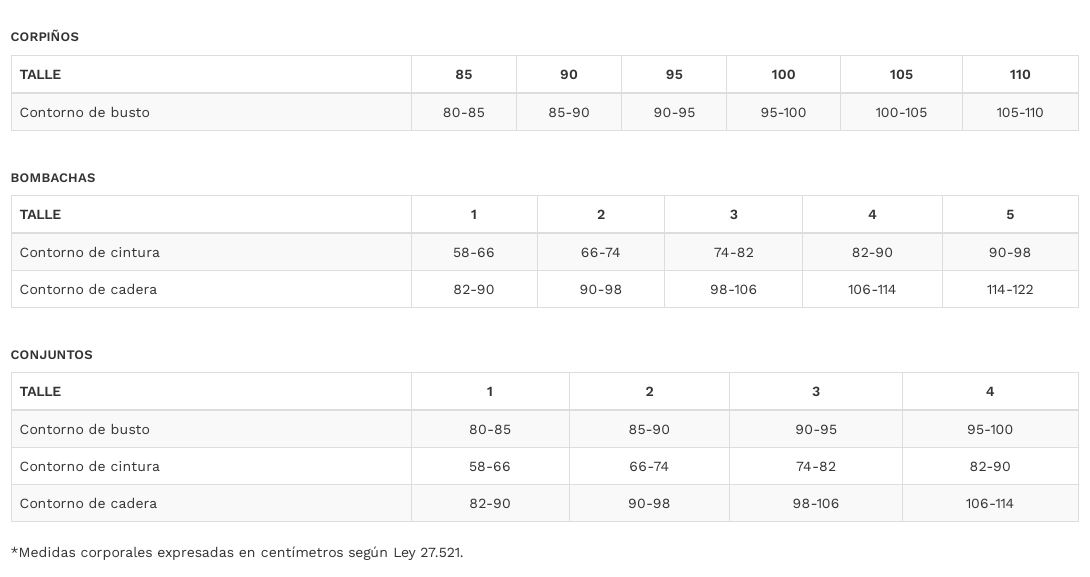Click Contorno de busto label in Conjuntos table
This screenshot has height=577, width=1090.
tap(85, 430)
